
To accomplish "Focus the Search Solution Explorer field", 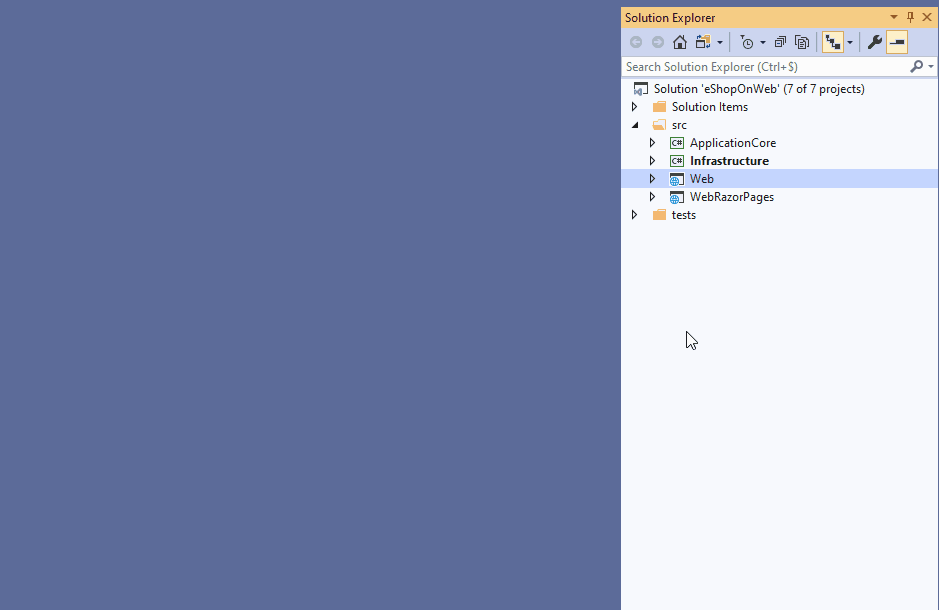I will 765,66.
